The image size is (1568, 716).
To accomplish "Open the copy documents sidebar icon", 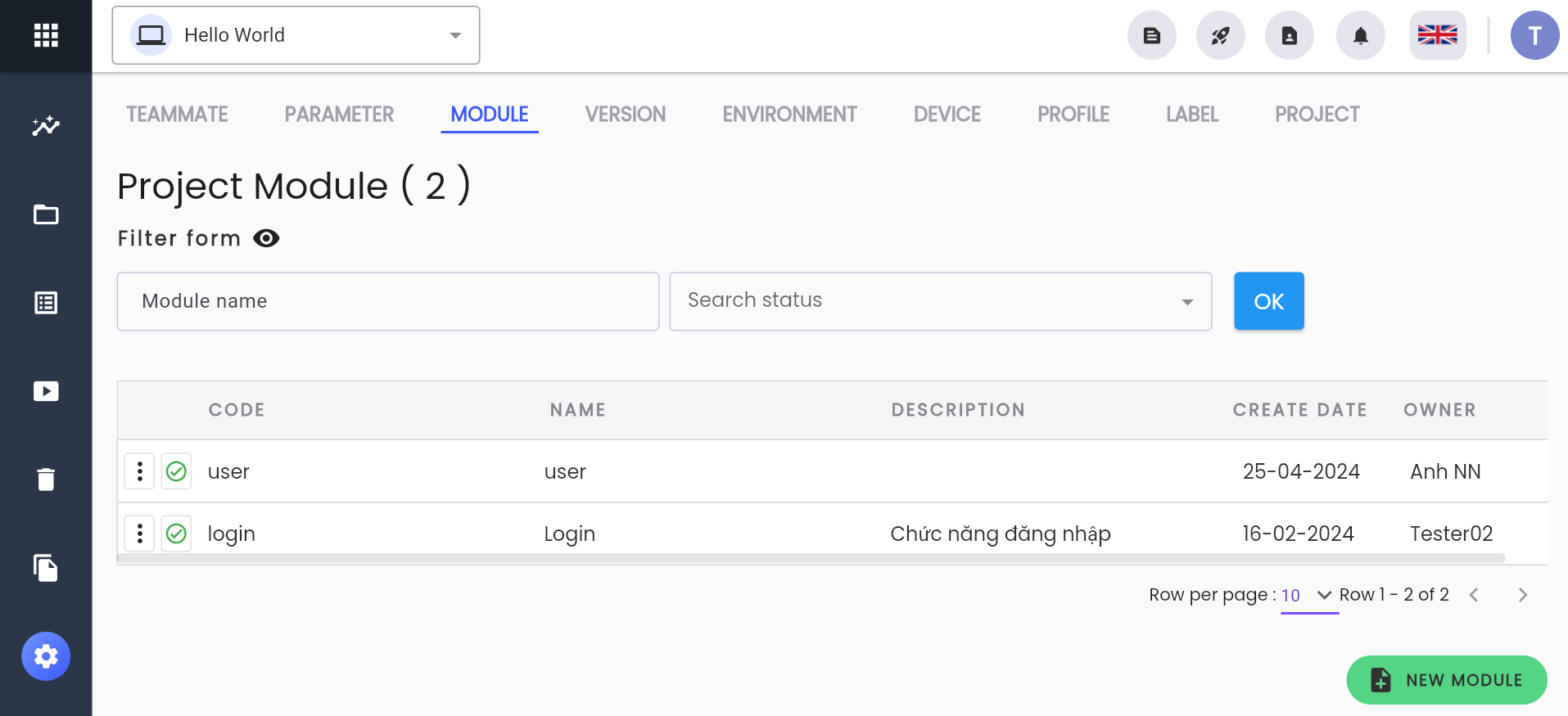I will [x=46, y=568].
